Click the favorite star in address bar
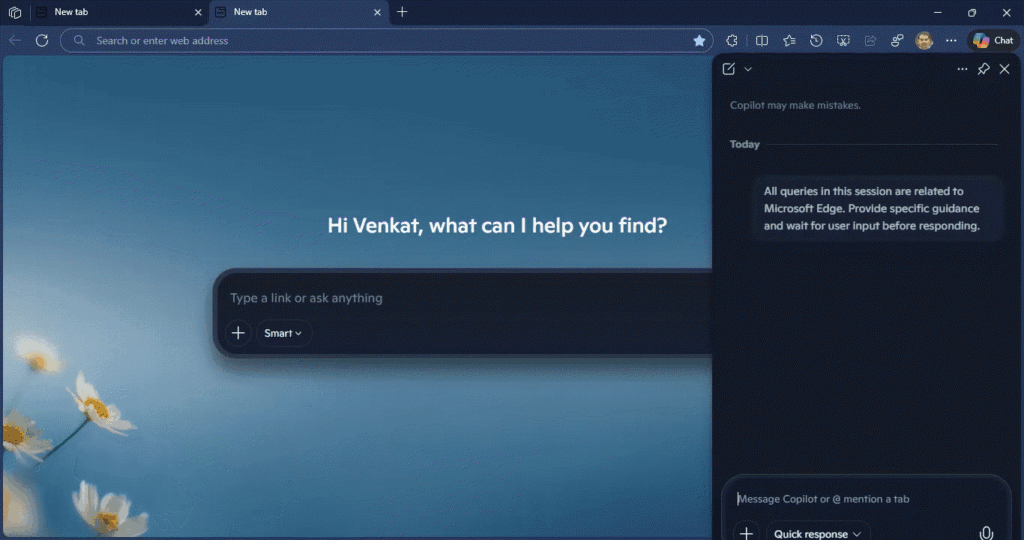The width and height of the screenshot is (1024, 540). [699, 40]
